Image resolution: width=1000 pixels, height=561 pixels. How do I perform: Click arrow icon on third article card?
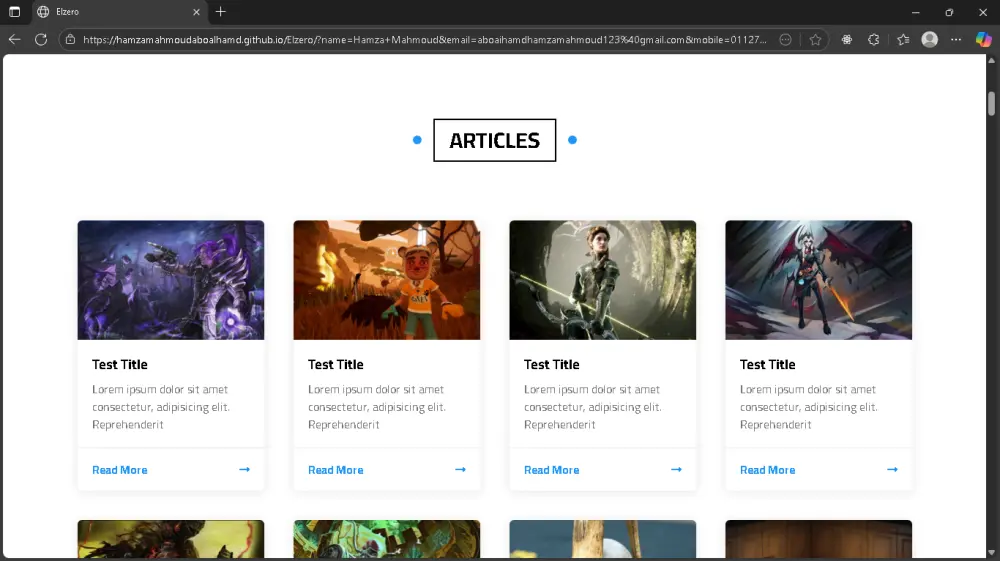676,469
